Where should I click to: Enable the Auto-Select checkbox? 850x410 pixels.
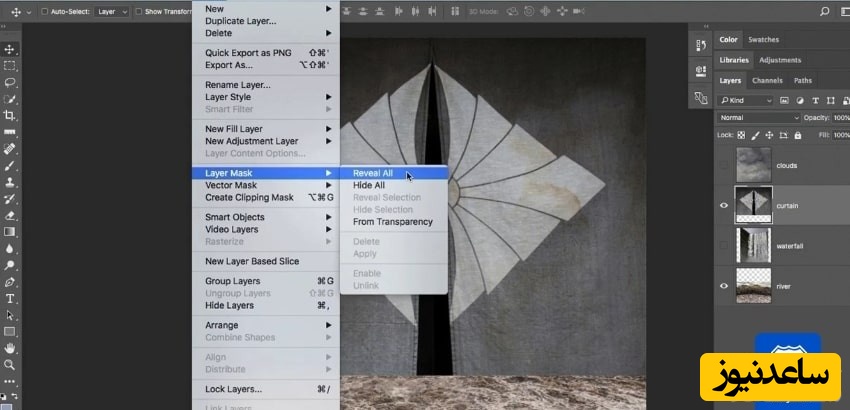(x=45, y=12)
